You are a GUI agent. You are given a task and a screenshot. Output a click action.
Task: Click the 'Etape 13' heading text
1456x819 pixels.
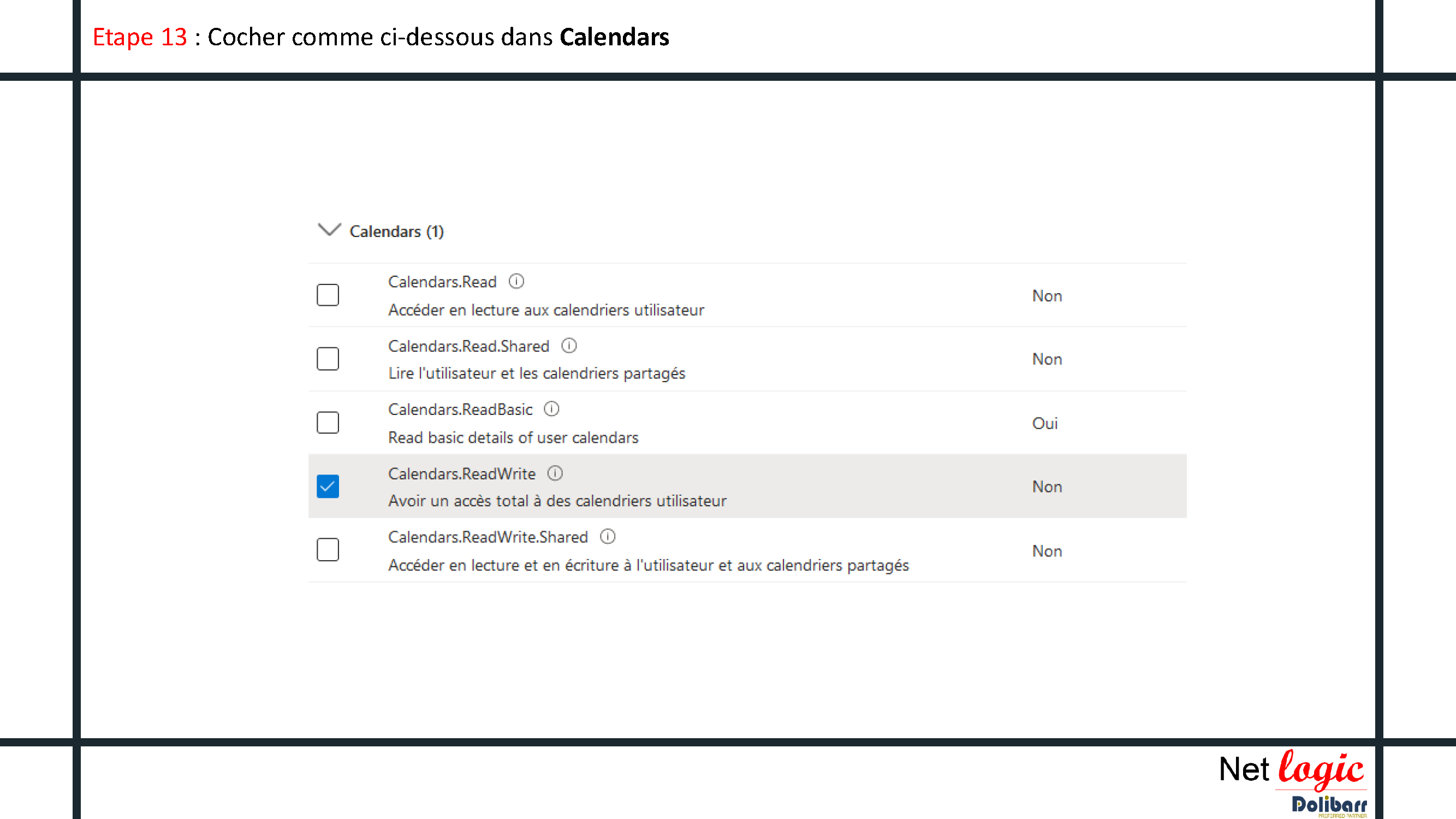[x=140, y=37]
